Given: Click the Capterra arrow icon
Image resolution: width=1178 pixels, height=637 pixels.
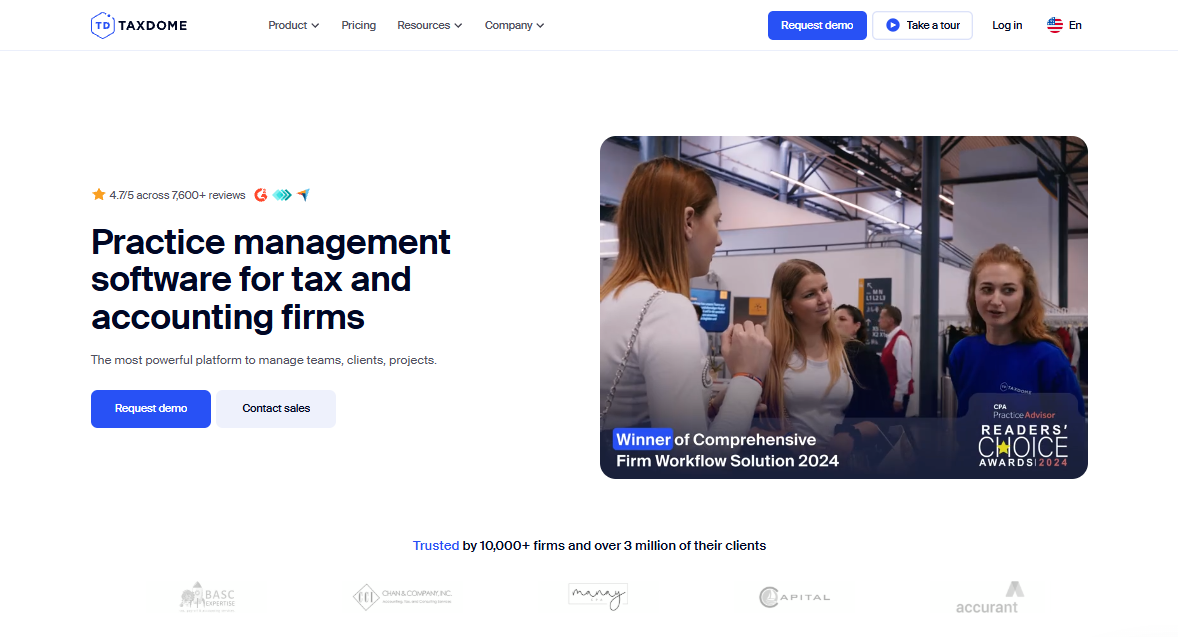Looking at the screenshot, I should [304, 195].
